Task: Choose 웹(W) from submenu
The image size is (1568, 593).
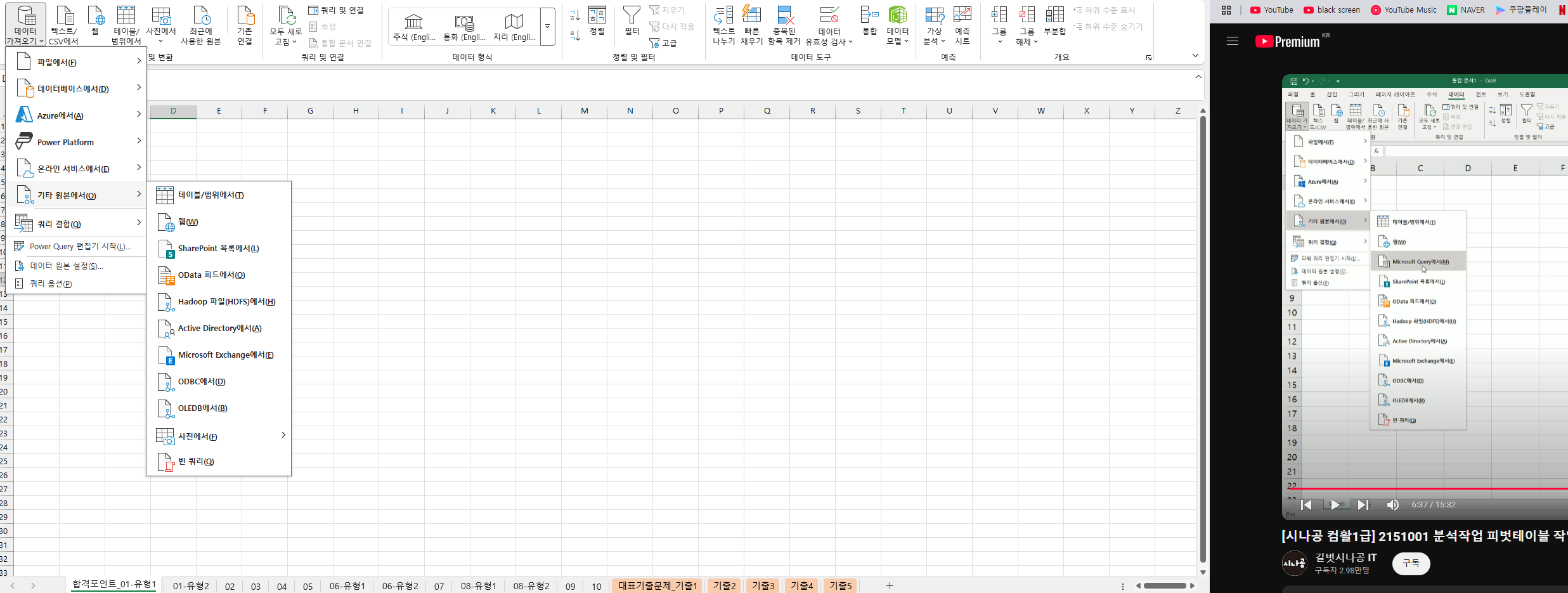Action: [188, 222]
